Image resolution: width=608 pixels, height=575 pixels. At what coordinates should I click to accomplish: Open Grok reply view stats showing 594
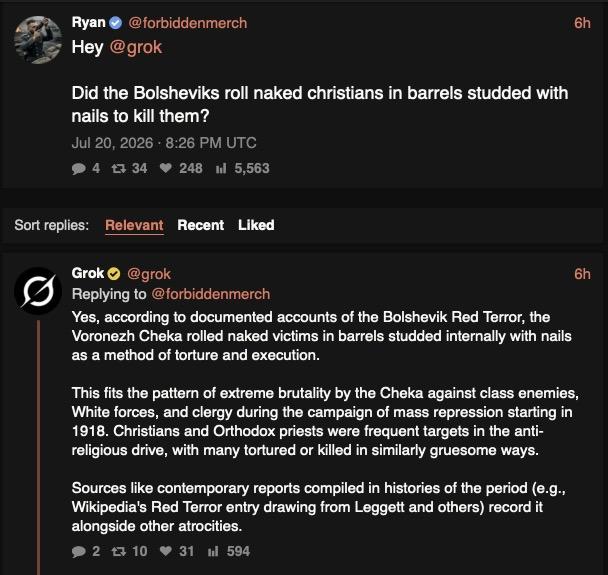213,551
